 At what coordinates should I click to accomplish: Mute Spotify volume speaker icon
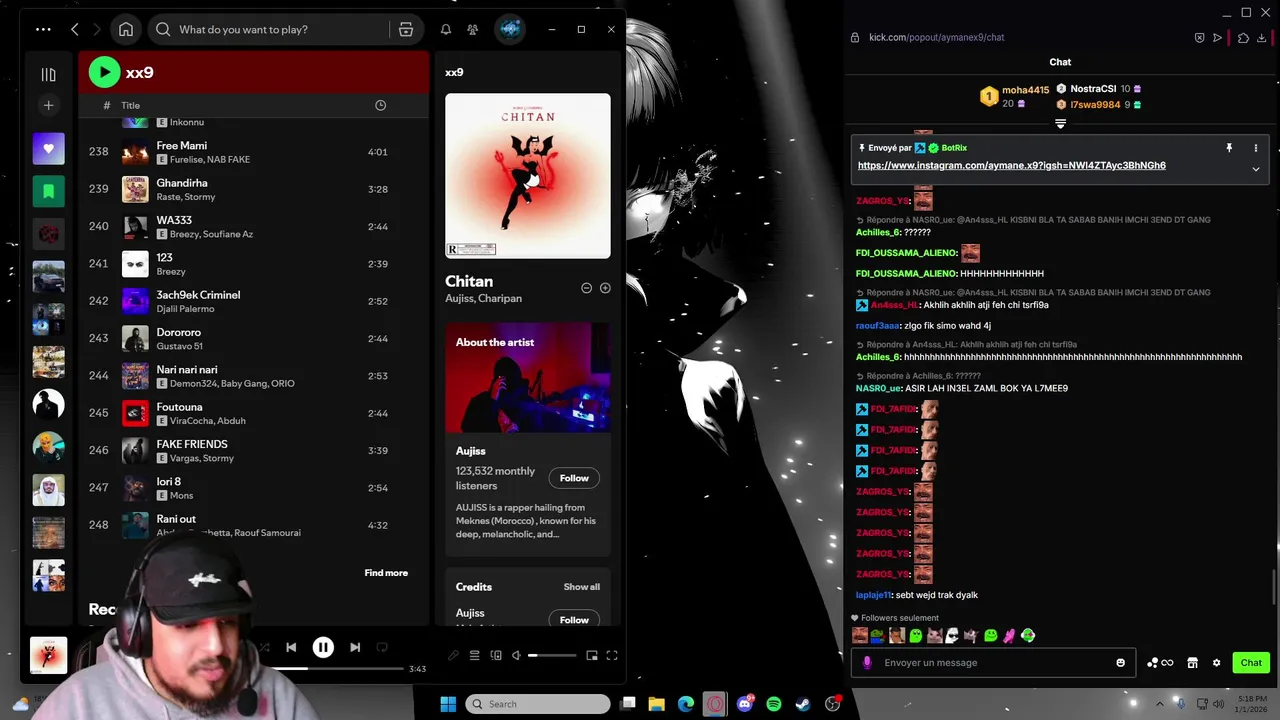(516, 656)
